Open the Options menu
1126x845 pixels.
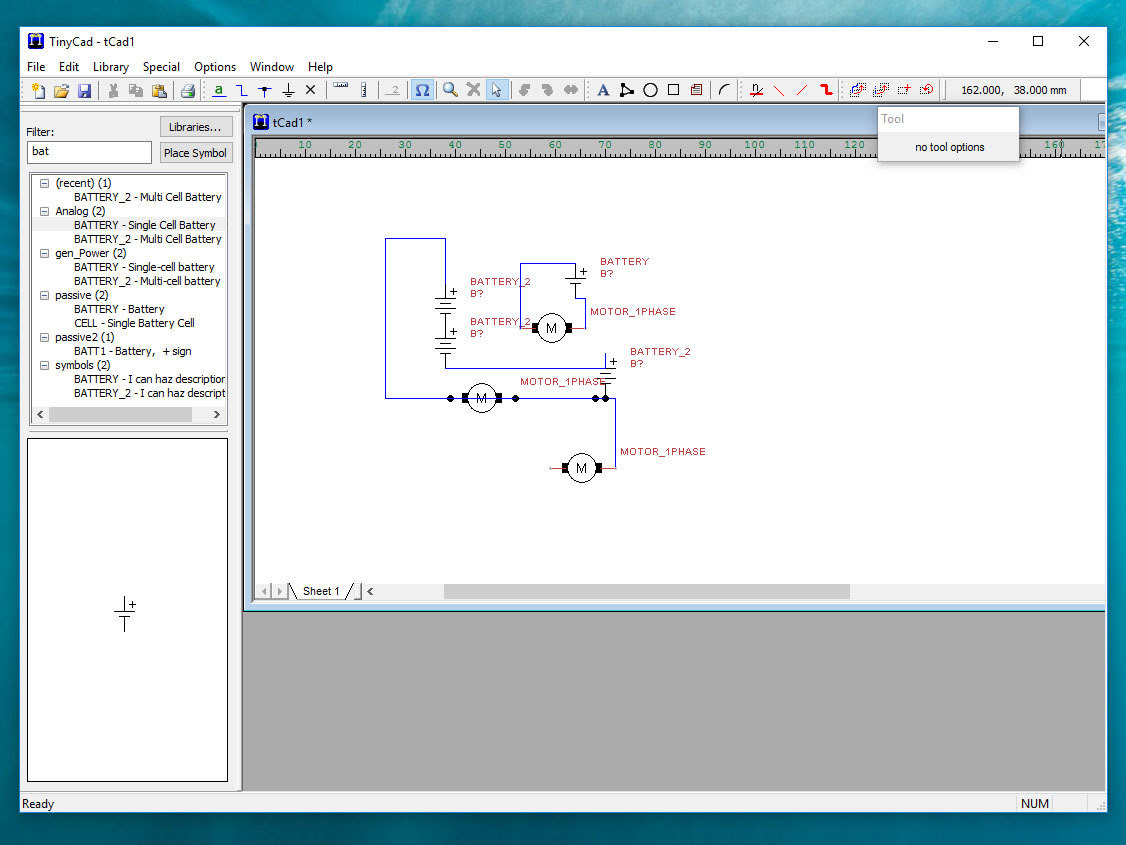pyautogui.click(x=215, y=67)
